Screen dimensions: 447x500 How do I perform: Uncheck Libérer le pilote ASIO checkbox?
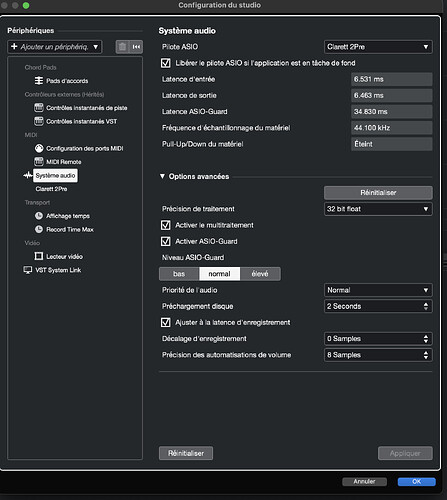point(166,63)
